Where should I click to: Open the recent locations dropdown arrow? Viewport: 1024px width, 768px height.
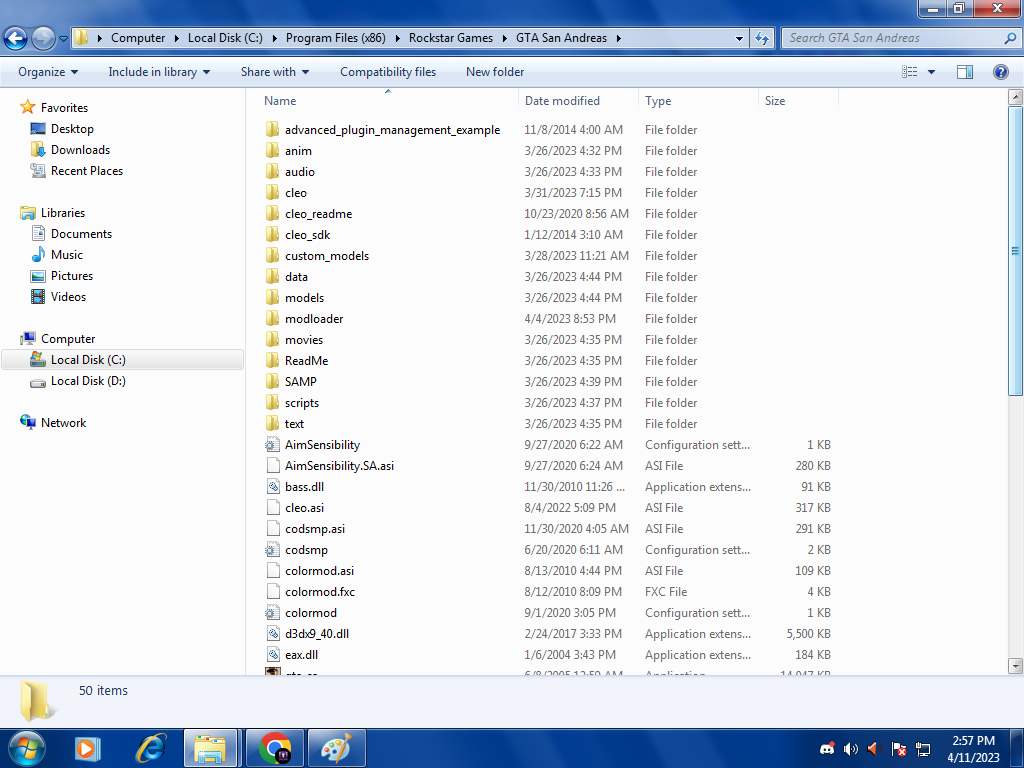click(x=63, y=39)
